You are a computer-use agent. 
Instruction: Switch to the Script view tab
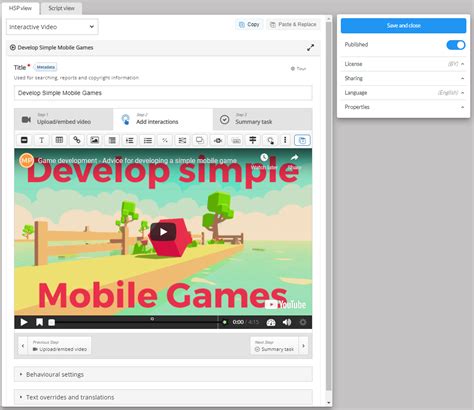pyautogui.click(x=61, y=8)
